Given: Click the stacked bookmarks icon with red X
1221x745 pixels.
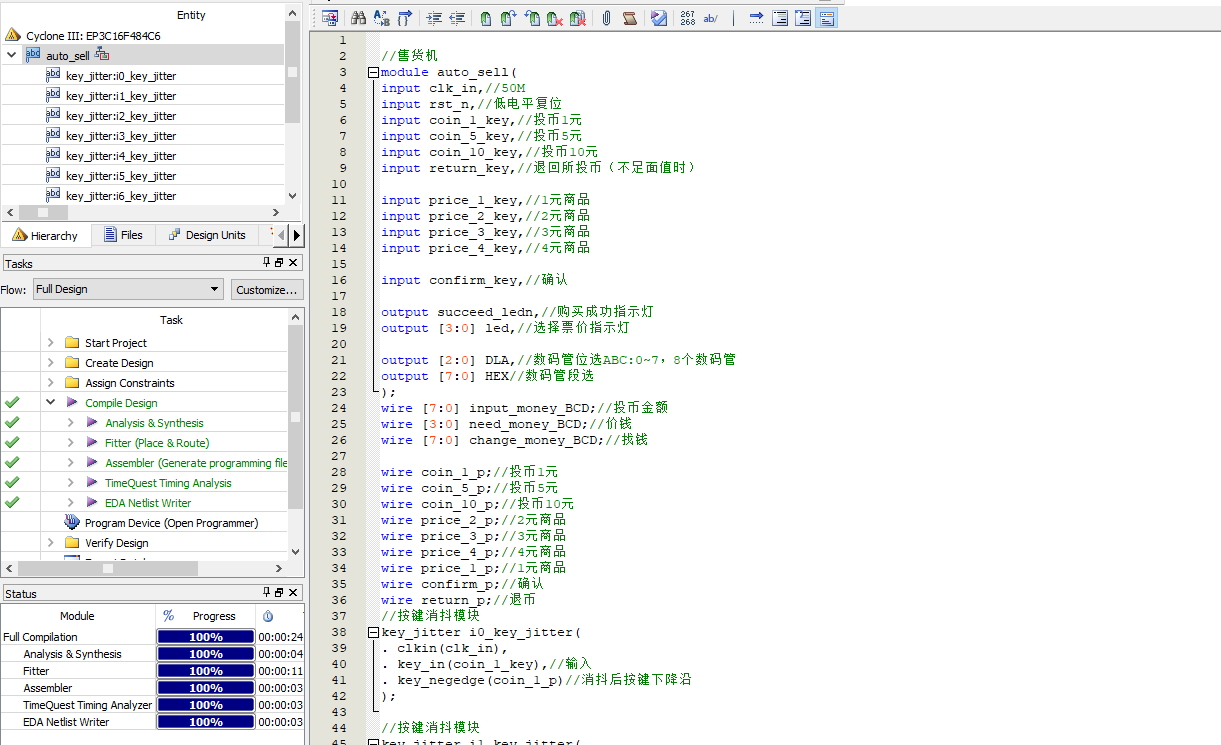Looking at the screenshot, I should click(578, 18).
